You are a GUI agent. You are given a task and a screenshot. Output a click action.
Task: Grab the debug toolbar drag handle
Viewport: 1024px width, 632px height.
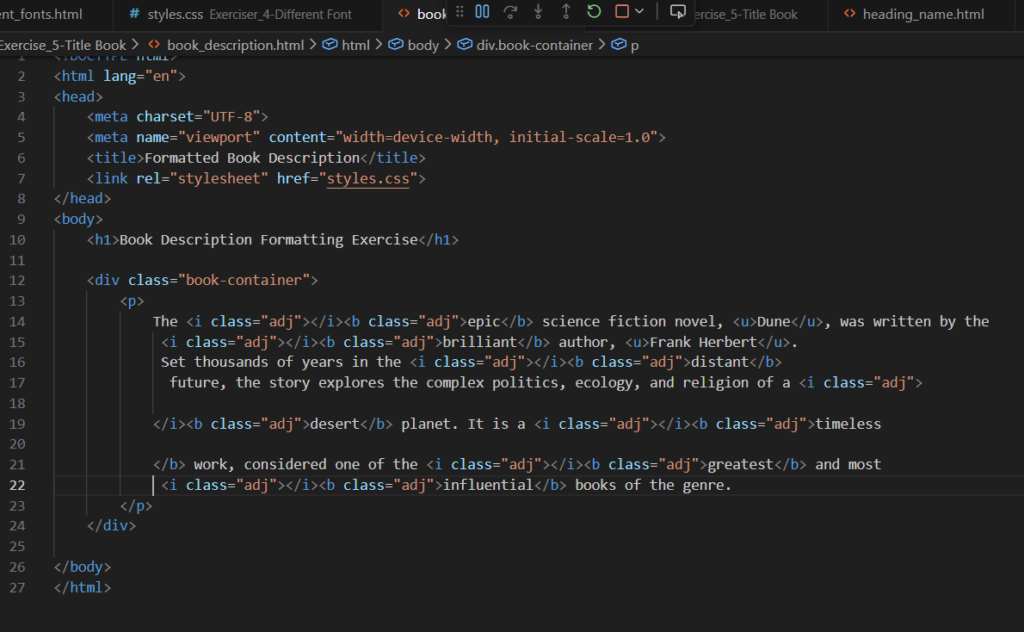click(x=459, y=12)
